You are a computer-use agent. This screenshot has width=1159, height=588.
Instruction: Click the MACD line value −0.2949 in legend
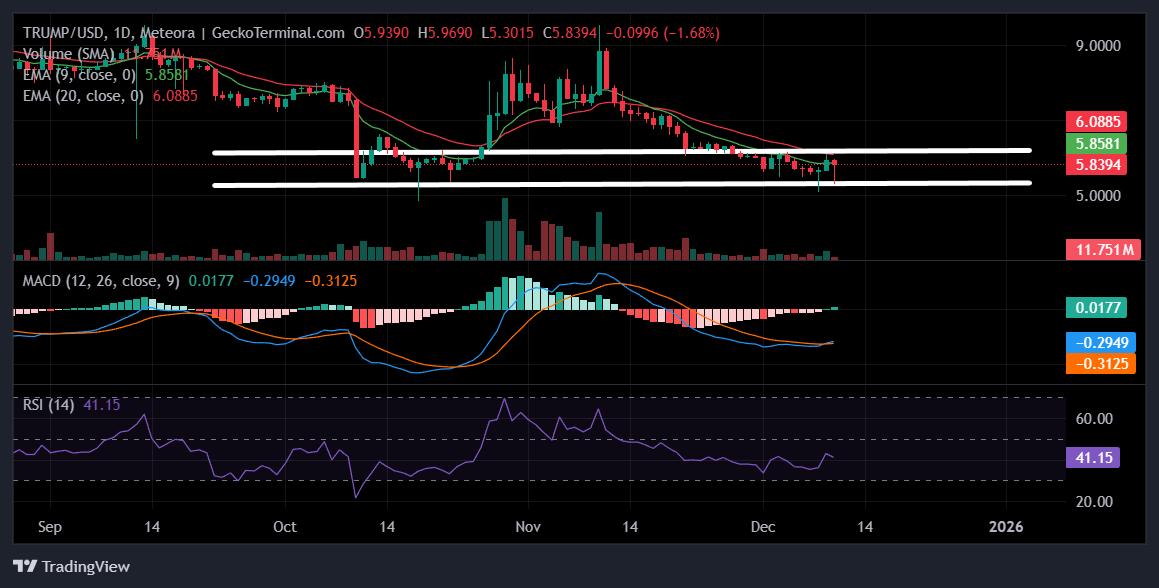point(269,281)
